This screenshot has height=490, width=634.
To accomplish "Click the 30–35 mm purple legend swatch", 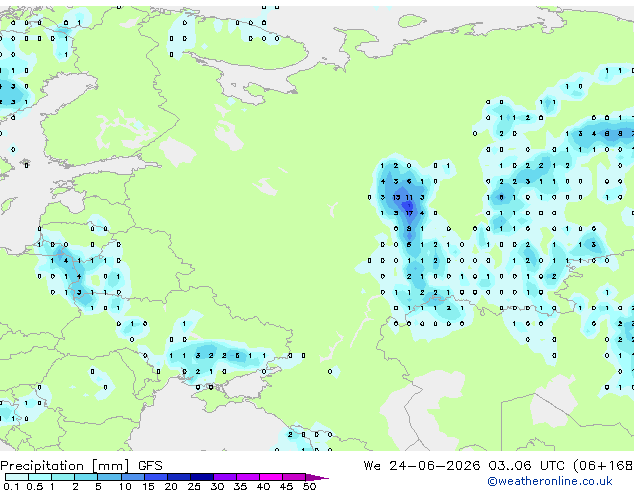I will 224,477.
